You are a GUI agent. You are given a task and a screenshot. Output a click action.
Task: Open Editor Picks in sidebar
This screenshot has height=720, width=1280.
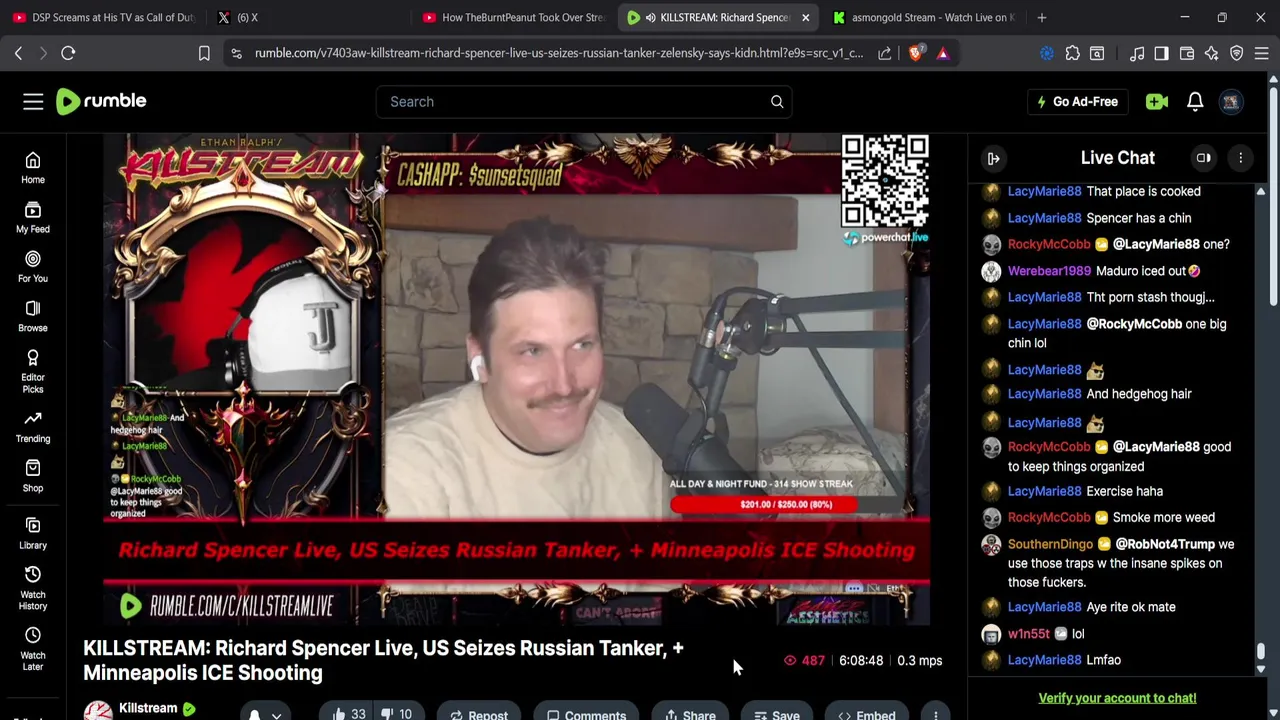(x=33, y=371)
